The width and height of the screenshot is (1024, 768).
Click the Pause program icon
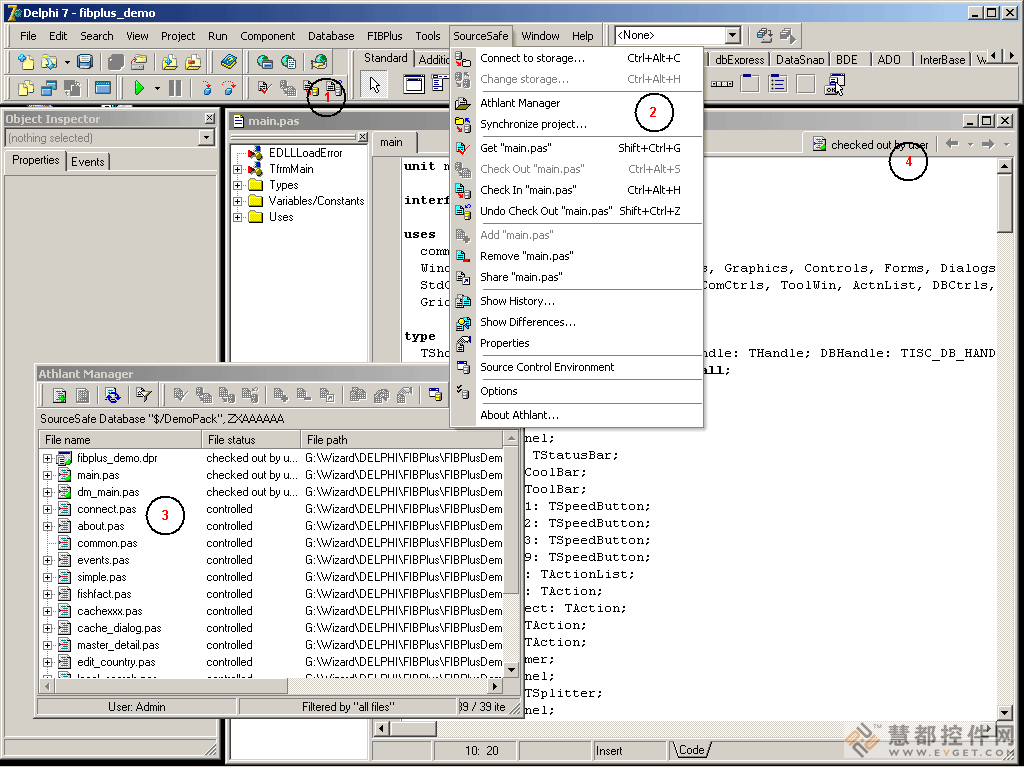(175, 88)
